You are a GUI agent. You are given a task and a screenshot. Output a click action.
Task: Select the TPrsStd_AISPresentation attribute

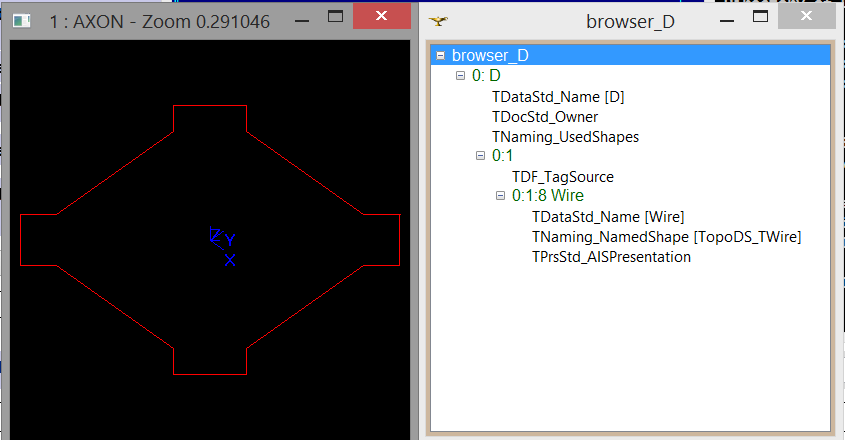(x=611, y=257)
